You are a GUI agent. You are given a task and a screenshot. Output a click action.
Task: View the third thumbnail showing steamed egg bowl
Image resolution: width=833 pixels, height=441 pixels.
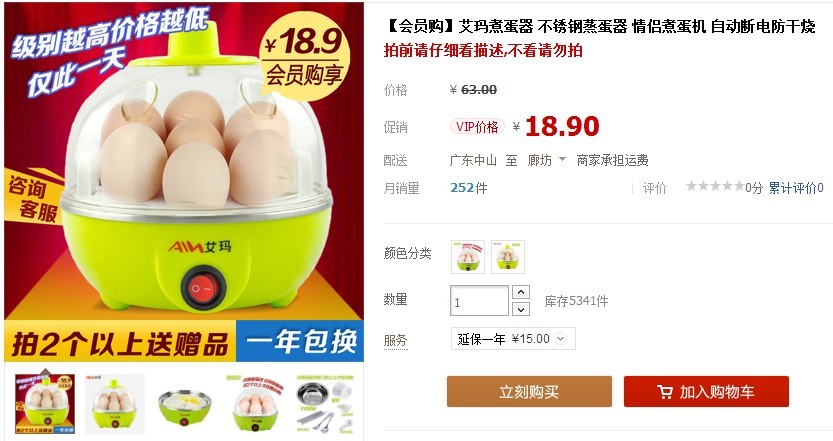(185, 404)
